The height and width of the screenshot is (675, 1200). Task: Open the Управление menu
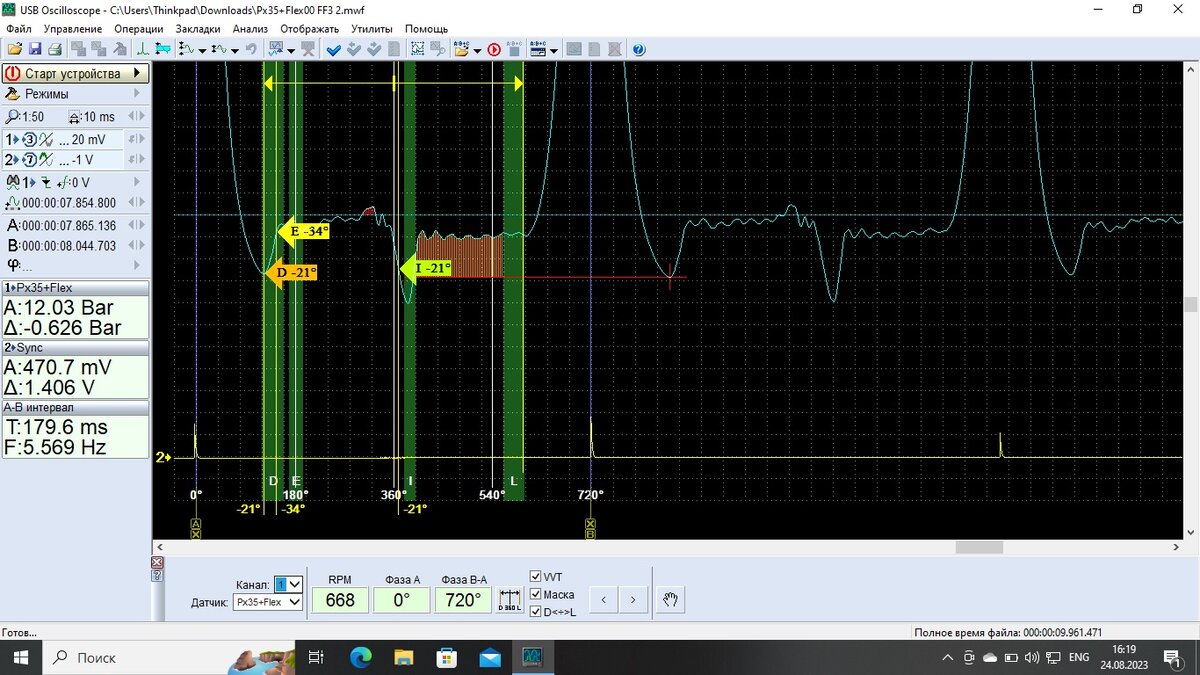pyautogui.click(x=73, y=29)
